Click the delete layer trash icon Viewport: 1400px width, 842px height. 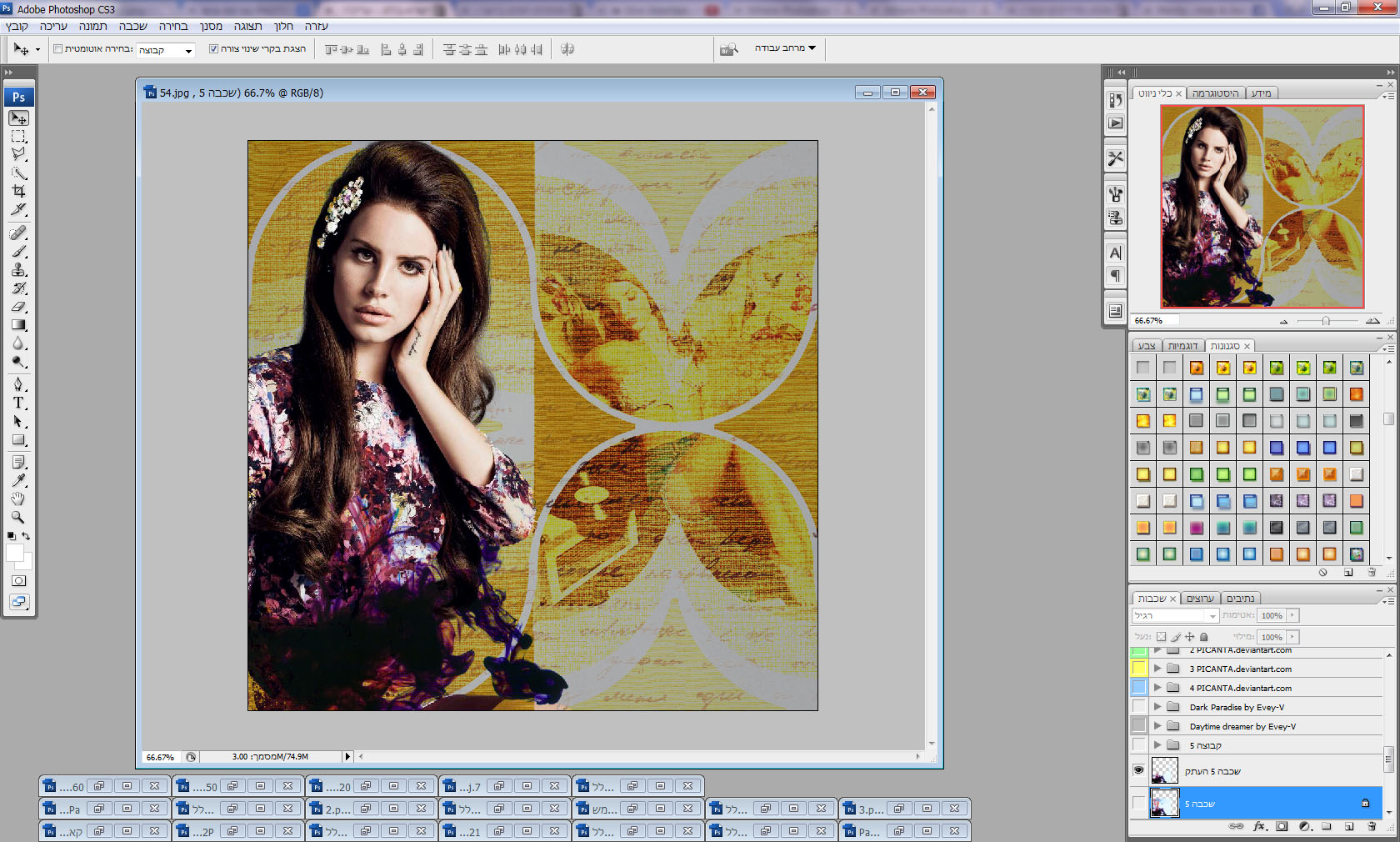(x=1372, y=826)
